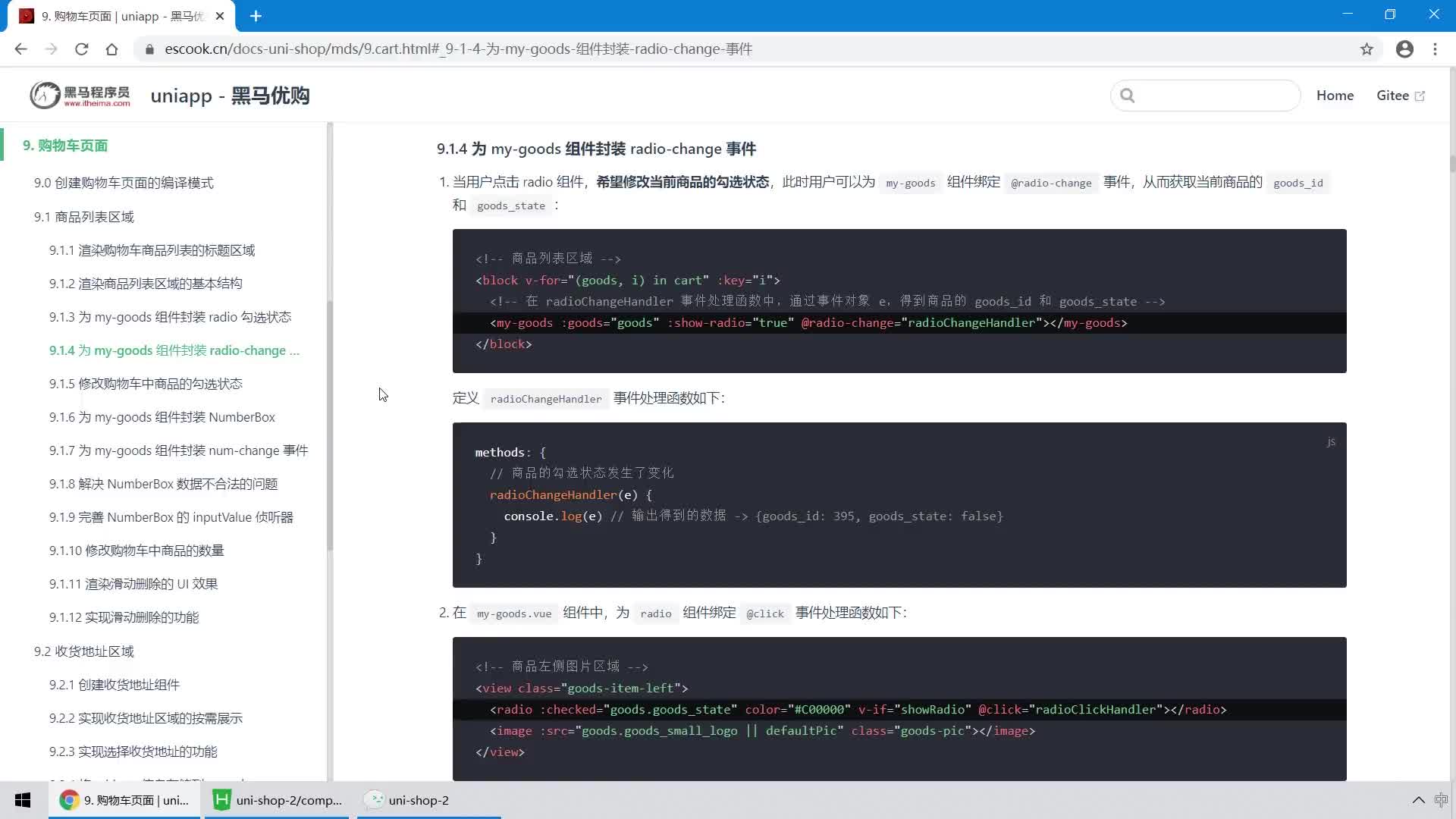Viewport: 1456px width, 819px height.
Task: Go to 9.1.7 num-change 事件
Action: pos(178,450)
